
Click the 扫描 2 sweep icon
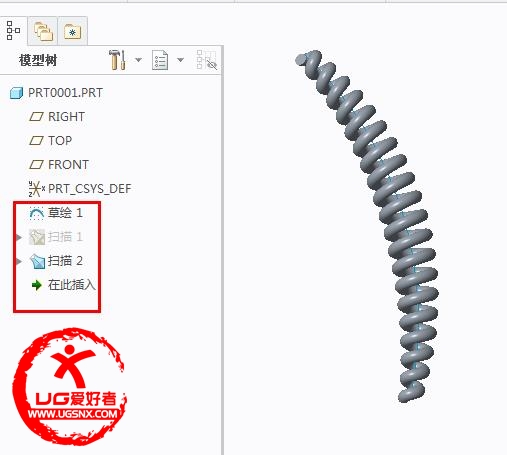tap(37, 261)
